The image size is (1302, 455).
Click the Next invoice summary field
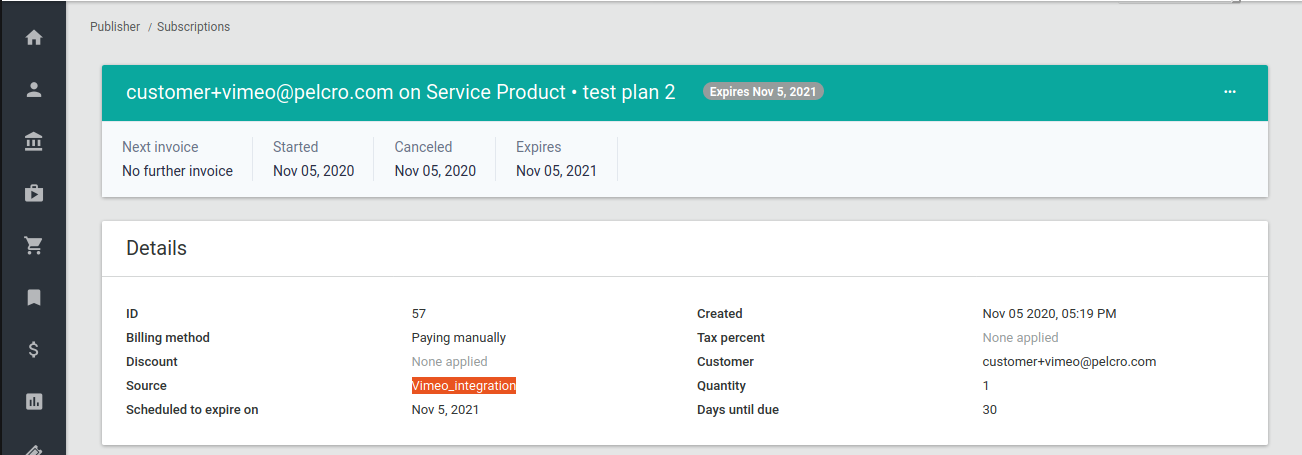point(177,159)
